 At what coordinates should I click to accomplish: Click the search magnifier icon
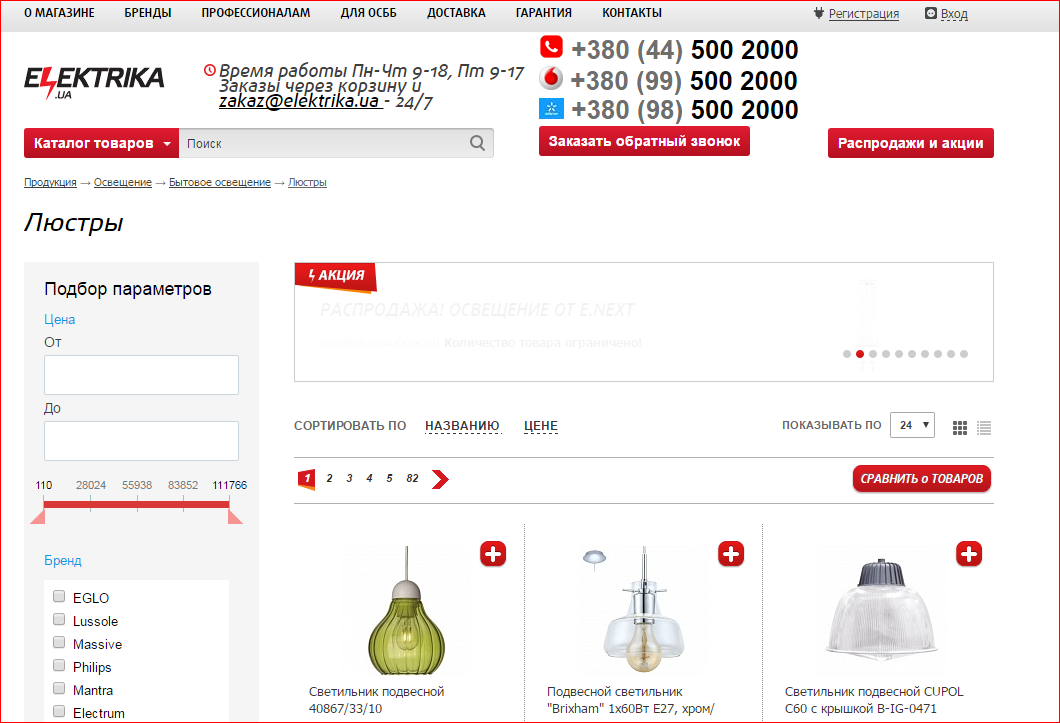tap(478, 143)
